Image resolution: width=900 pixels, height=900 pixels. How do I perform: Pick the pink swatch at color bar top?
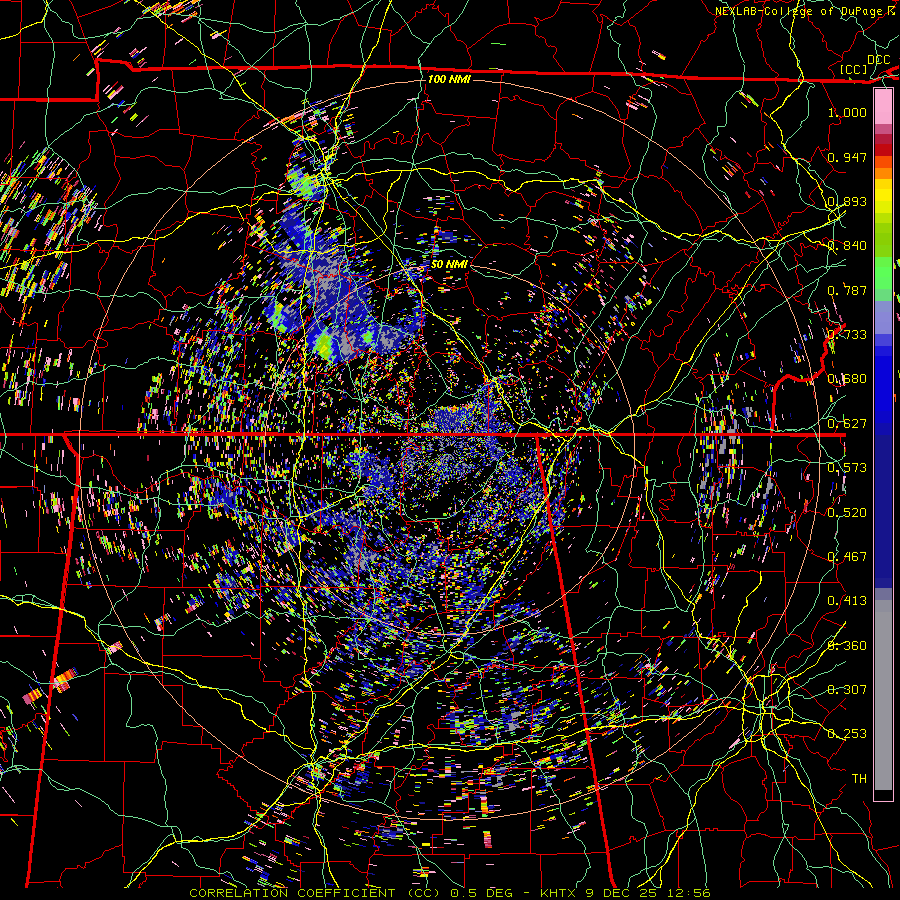tap(883, 106)
